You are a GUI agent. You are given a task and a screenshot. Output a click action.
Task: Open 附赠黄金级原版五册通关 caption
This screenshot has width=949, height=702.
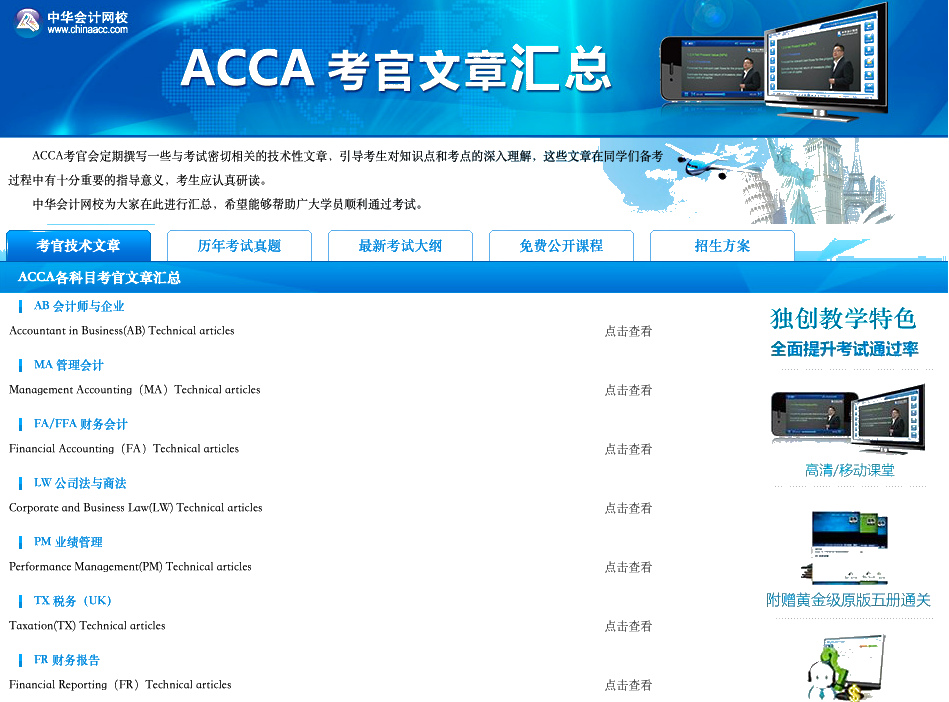pyautogui.click(x=849, y=600)
